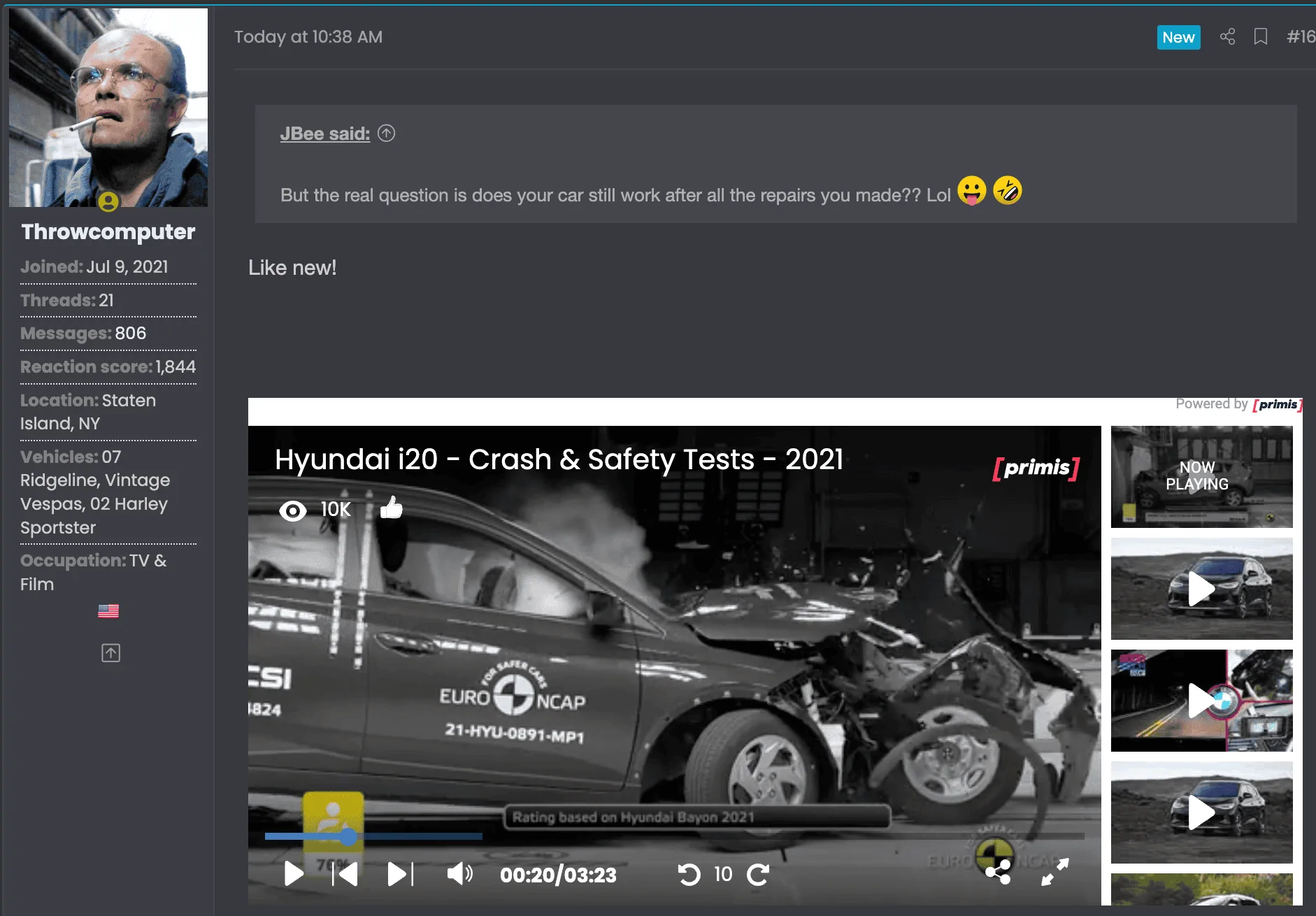Click the 'Like new!' reply text
The image size is (1316, 916).
click(292, 268)
